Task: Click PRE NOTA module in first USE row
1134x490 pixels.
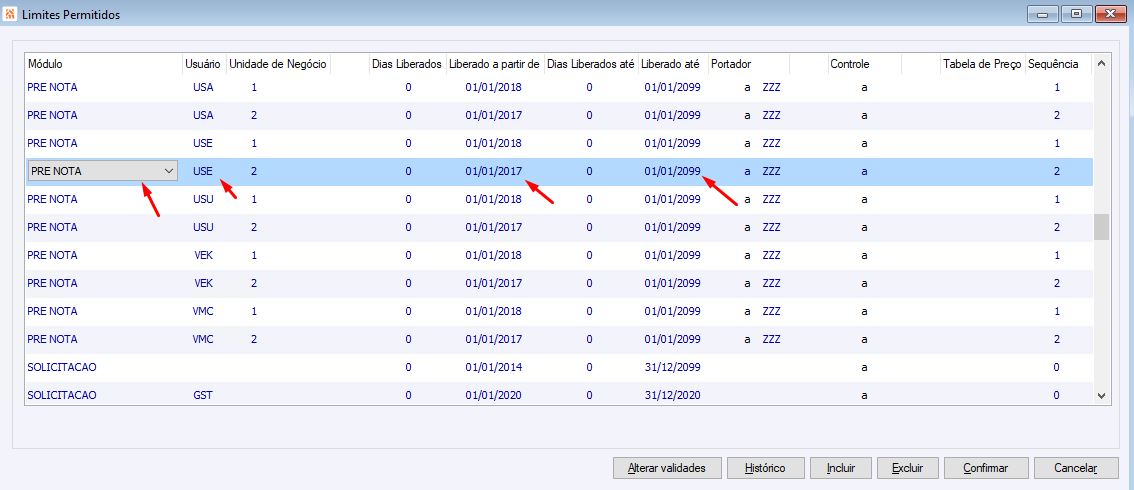Action: pyautogui.click(x=52, y=143)
